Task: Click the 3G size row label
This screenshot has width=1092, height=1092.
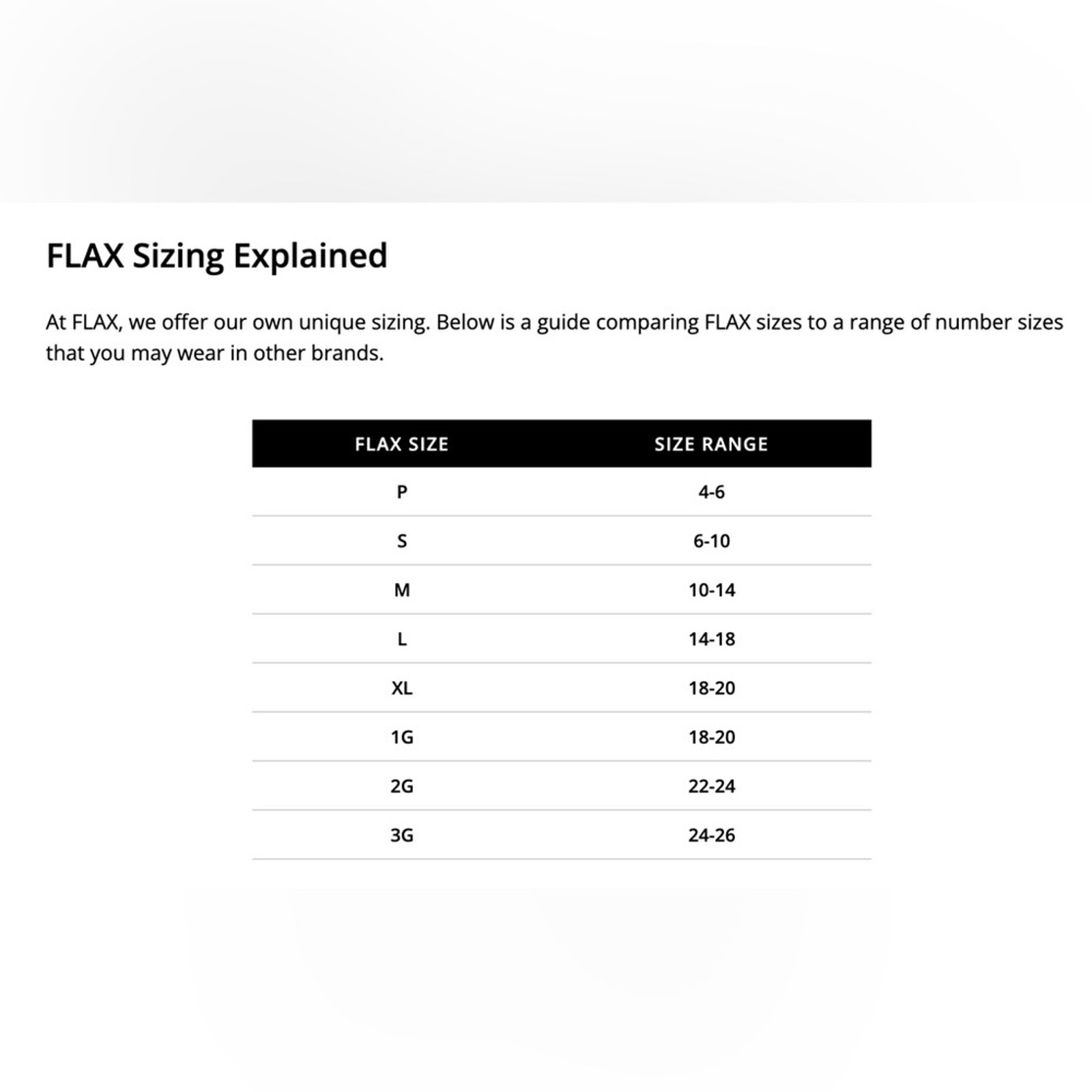Action: [402, 835]
